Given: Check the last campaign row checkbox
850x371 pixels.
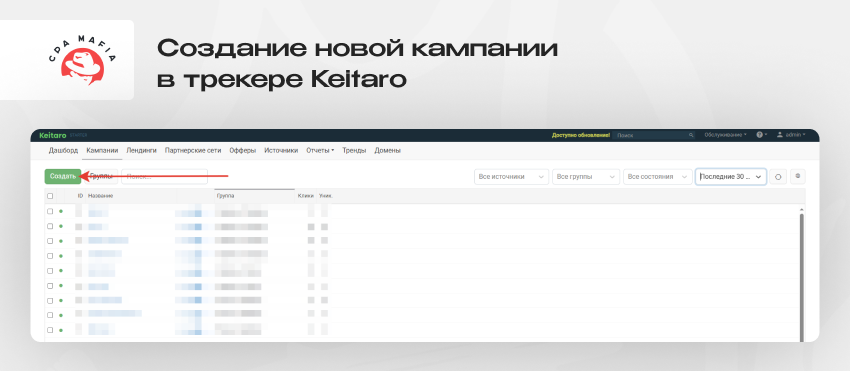Looking at the screenshot, I should pos(50,330).
